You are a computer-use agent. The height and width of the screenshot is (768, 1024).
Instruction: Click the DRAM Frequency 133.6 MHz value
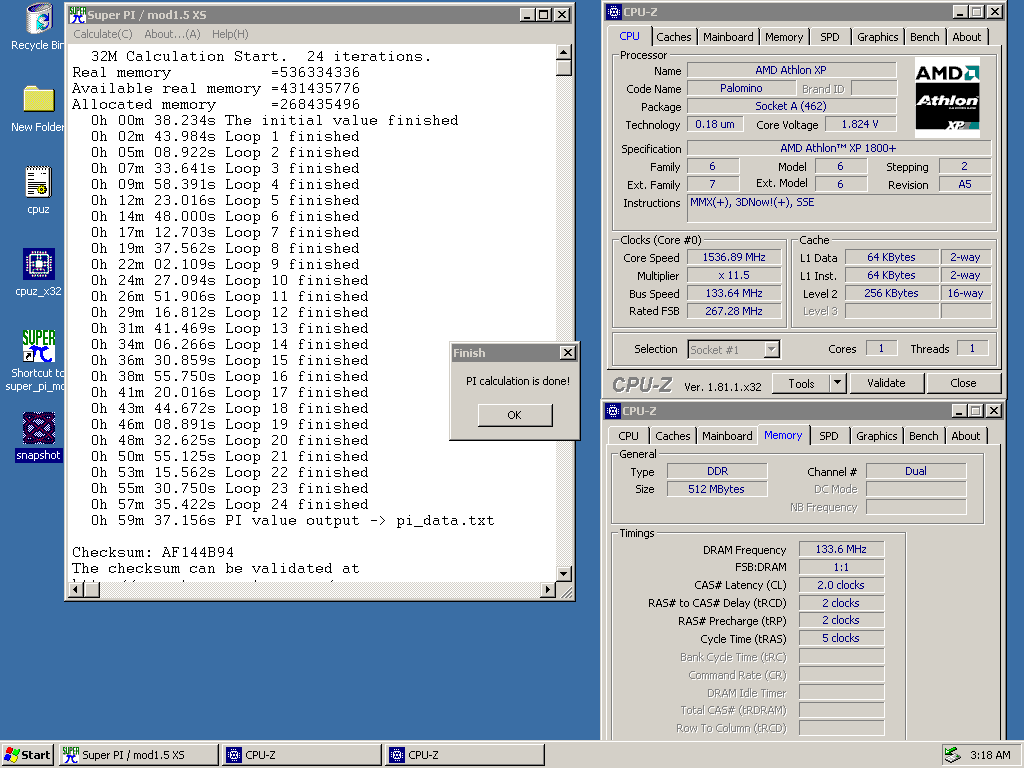[841, 549]
